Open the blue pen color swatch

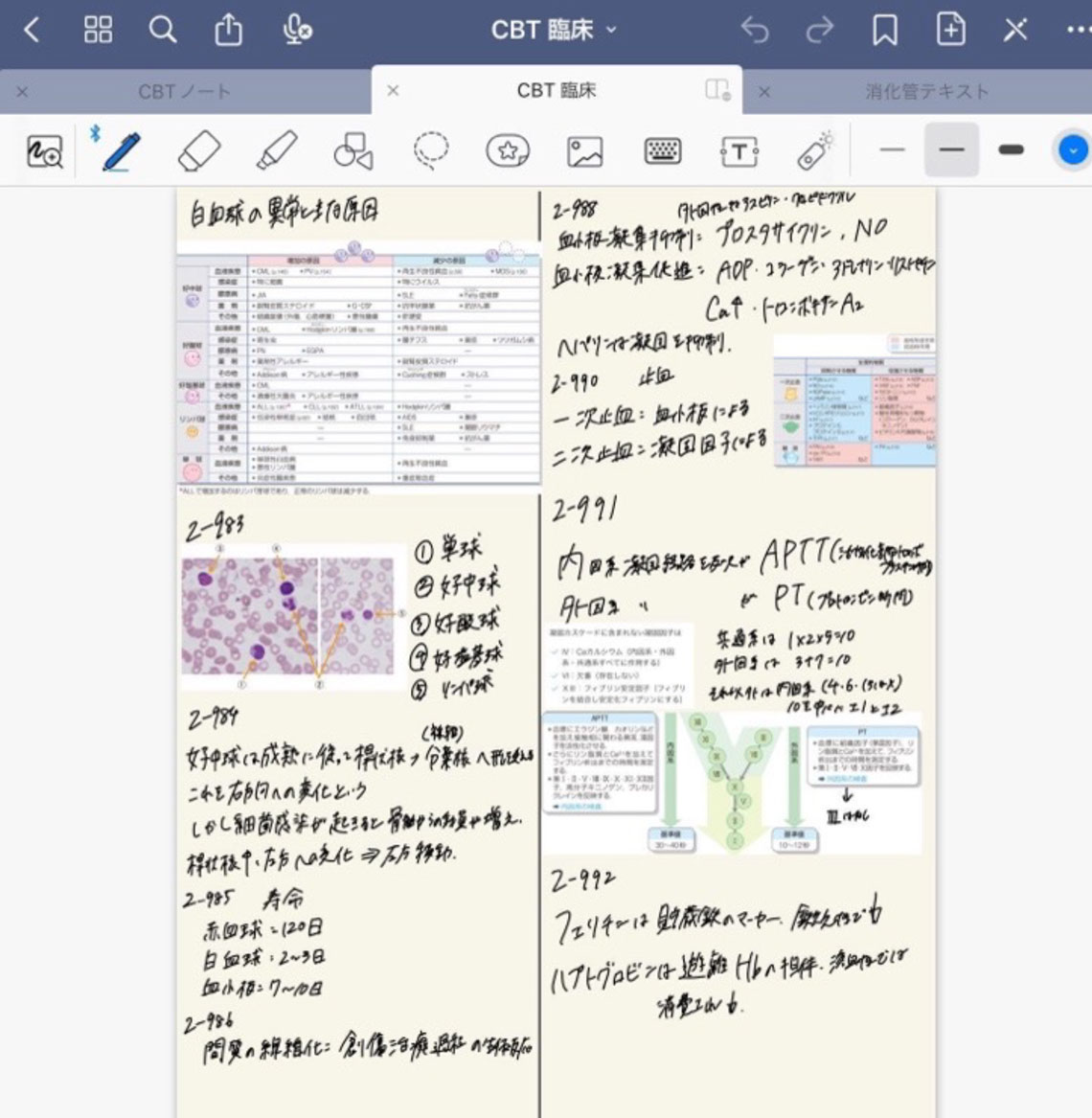(x=1073, y=150)
